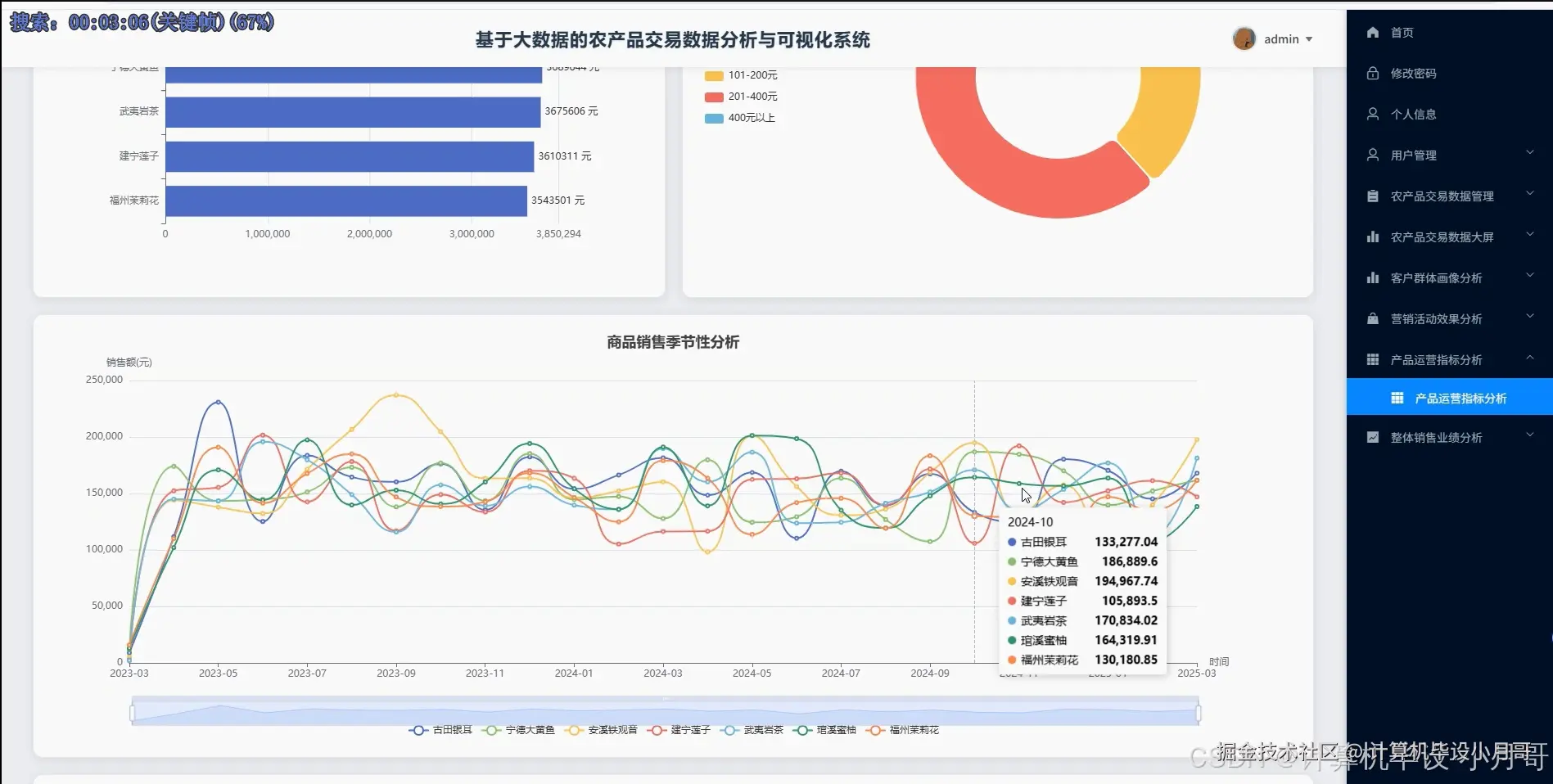This screenshot has width=1553, height=784.
Task: Expand the 客户群体画像分析 chevron
Action: point(1530,276)
